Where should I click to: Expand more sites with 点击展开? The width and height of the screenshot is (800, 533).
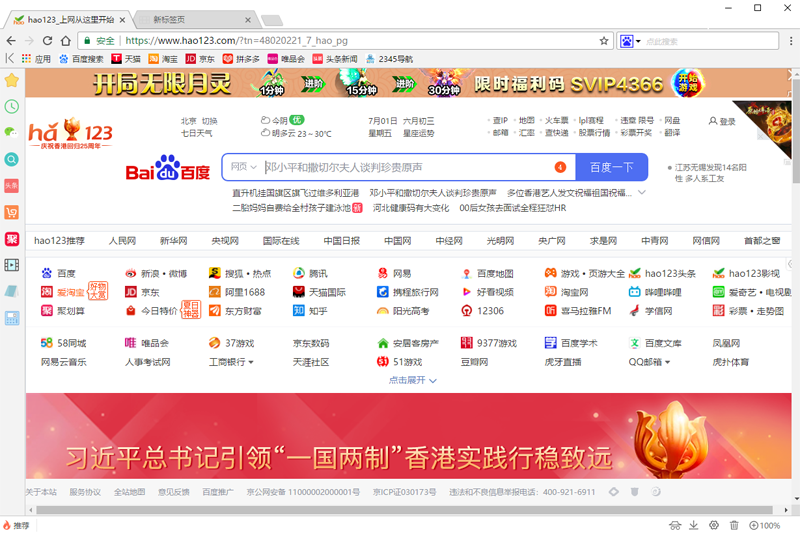(x=412, y=380)
